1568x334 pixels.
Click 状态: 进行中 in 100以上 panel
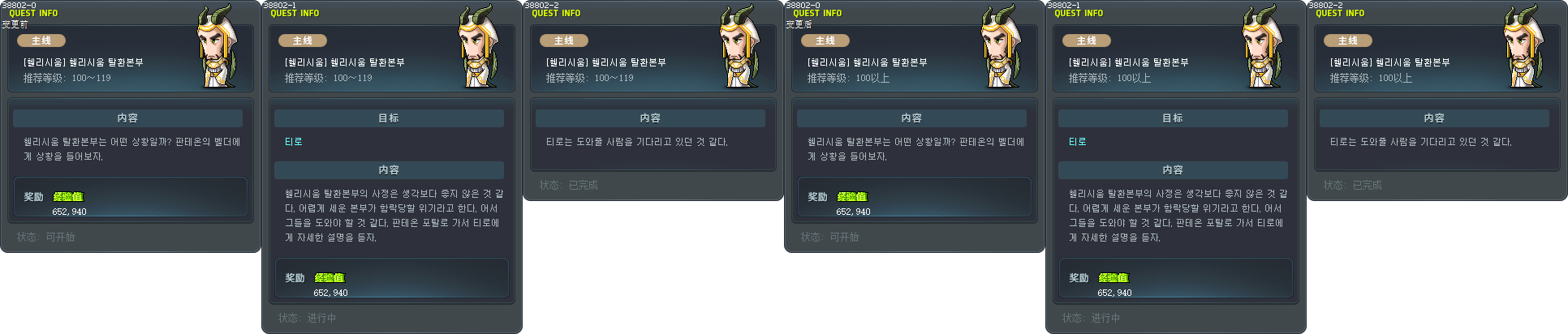click(x=1091, y=319)
